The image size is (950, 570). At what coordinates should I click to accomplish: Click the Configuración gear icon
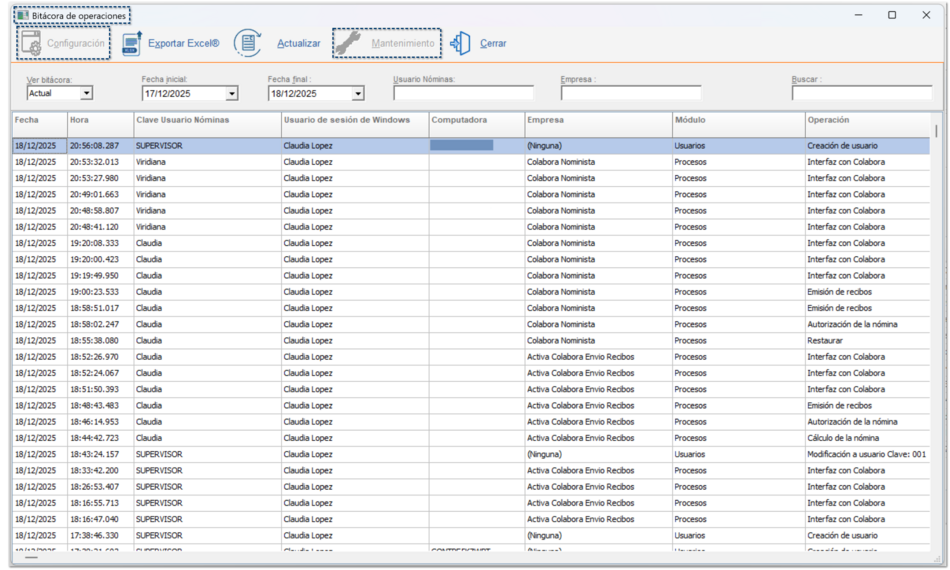(32, 44)
